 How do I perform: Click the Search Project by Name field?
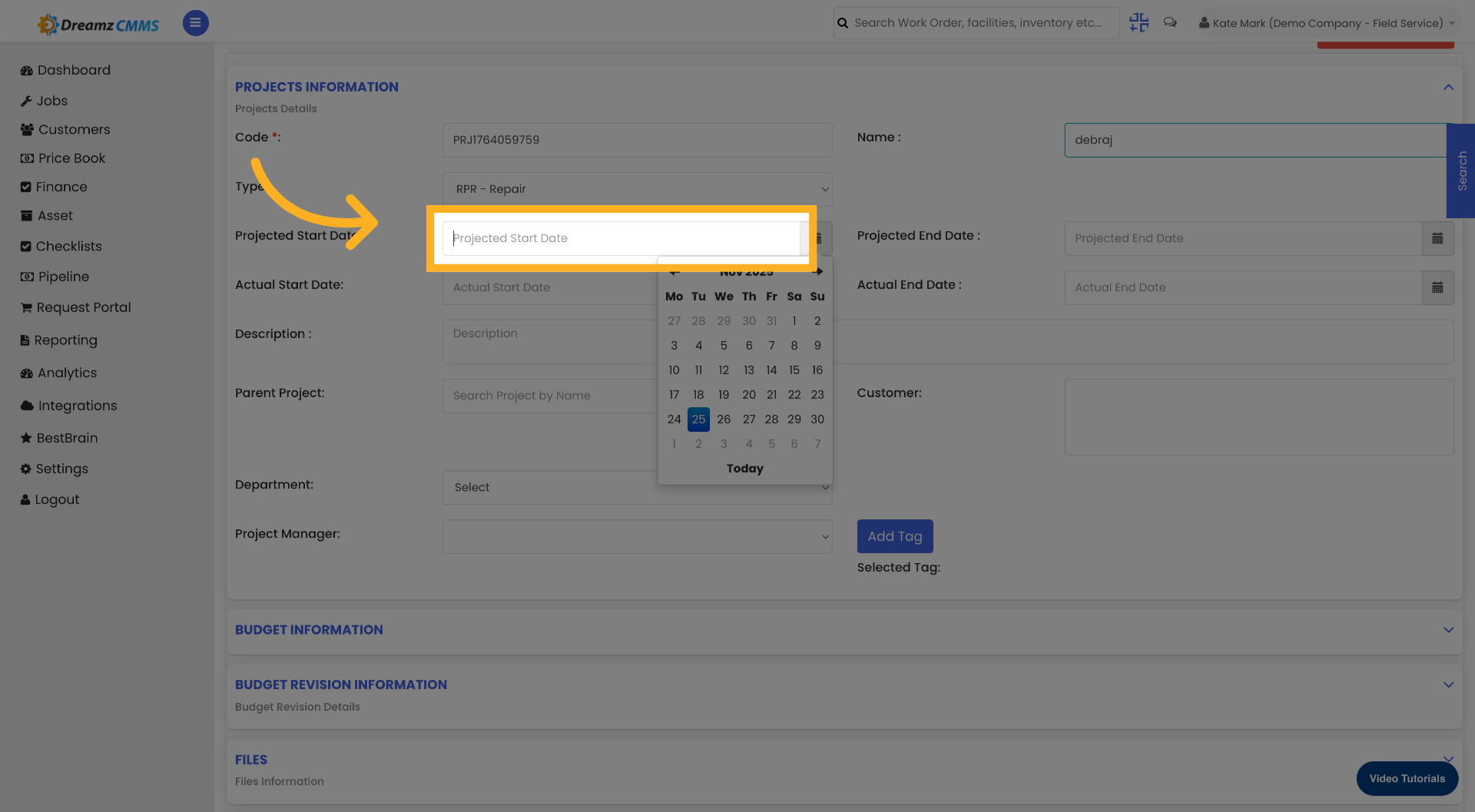coord(549,396)
